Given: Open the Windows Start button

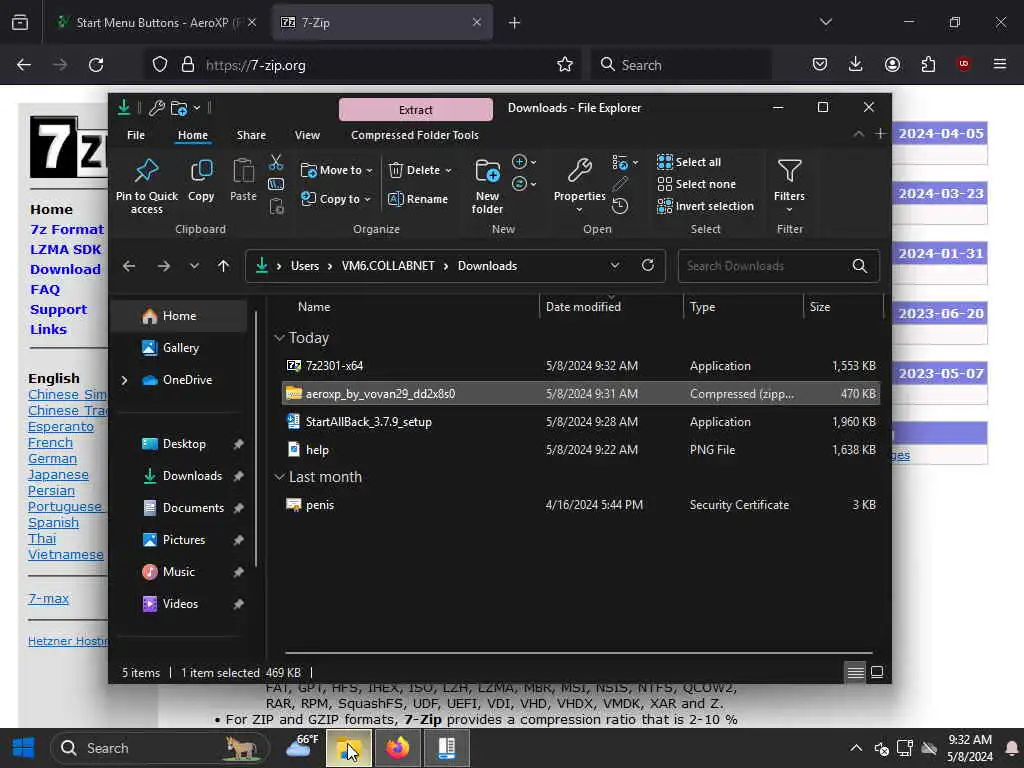Looking at the screenshot, I should (x=24, y=748).
